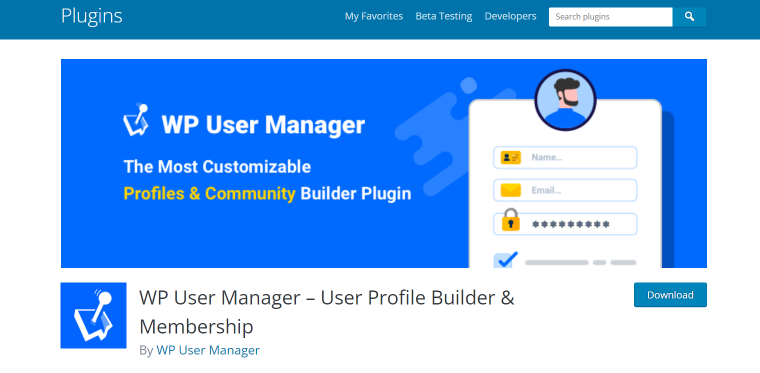Click the Download button

(670, 295)
